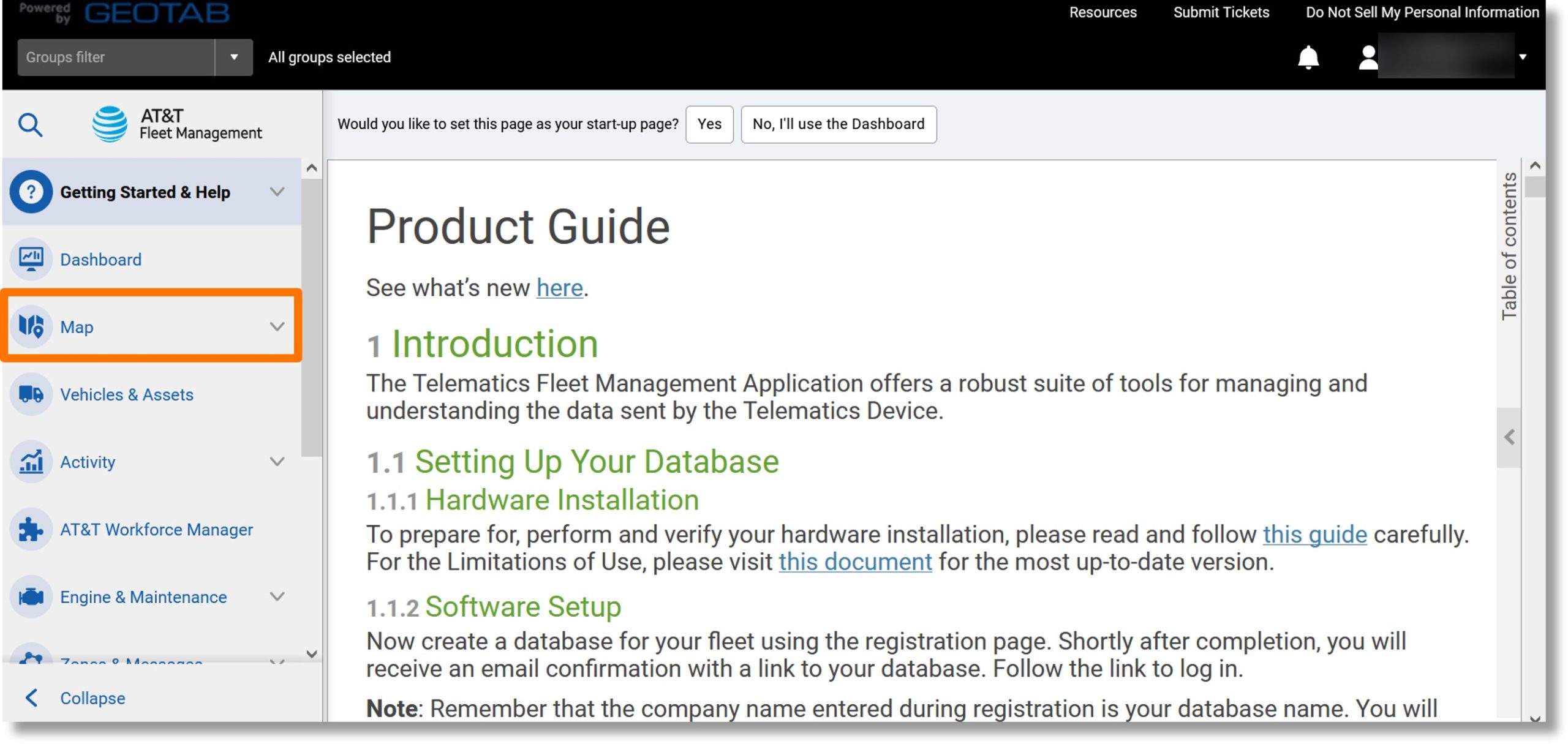
Task: Click the notification bell icon
Action: 1307,56
